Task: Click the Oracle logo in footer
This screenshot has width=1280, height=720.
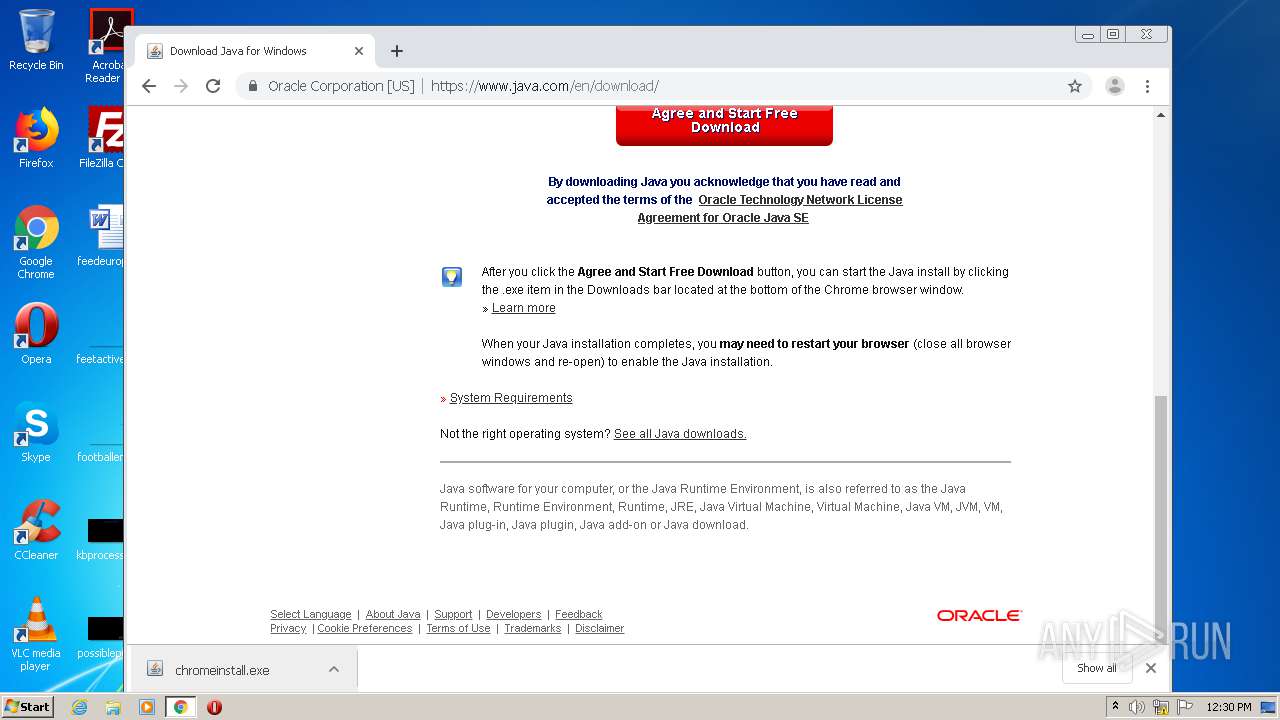Action: (979, 616)
